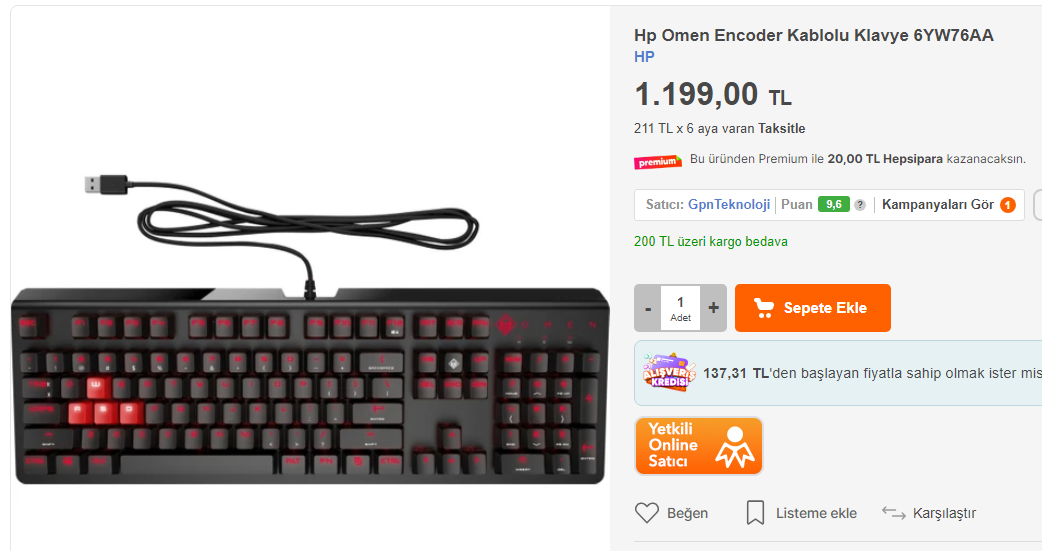The height and width of the screenshot is (551, 1042).
Task: Click the 9,6 seller score badge
Action: 833,205
